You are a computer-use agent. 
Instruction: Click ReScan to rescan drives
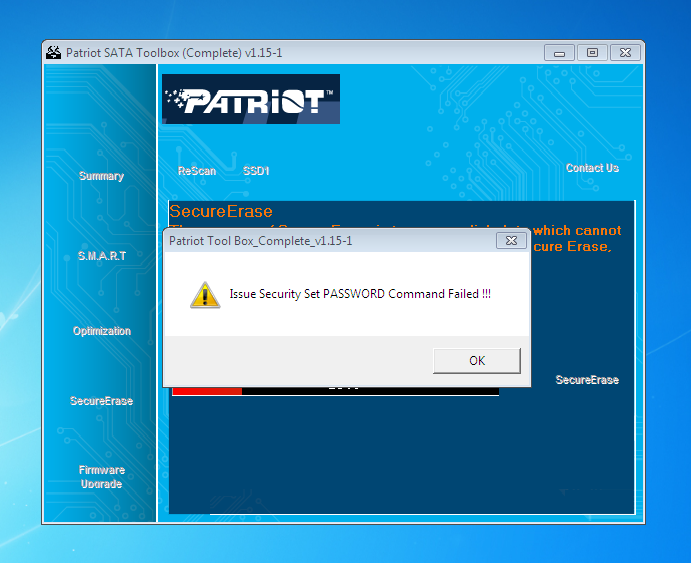click(197, 171)
